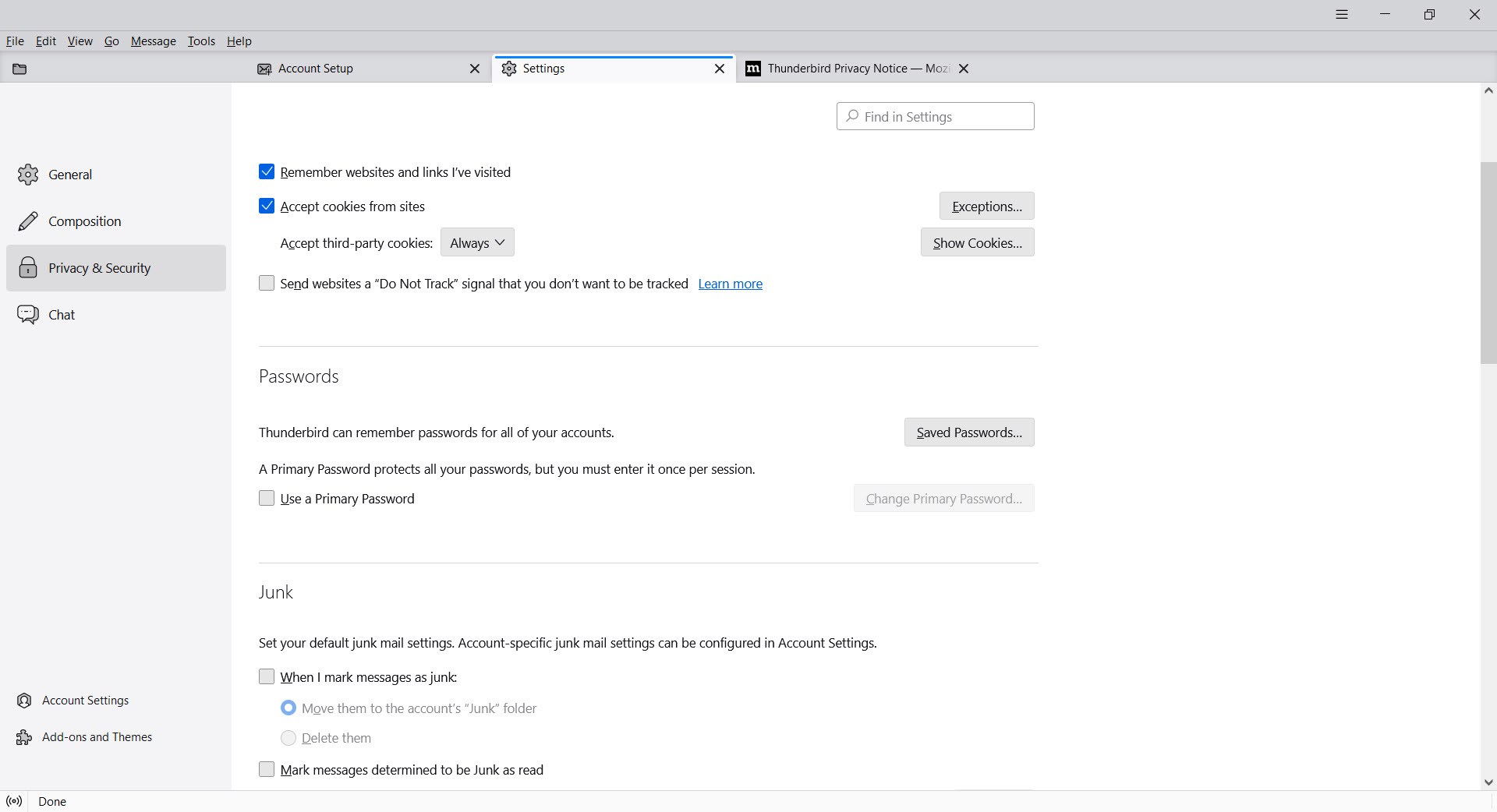Click the vertical scrollbar thumb

(1488, 263)
